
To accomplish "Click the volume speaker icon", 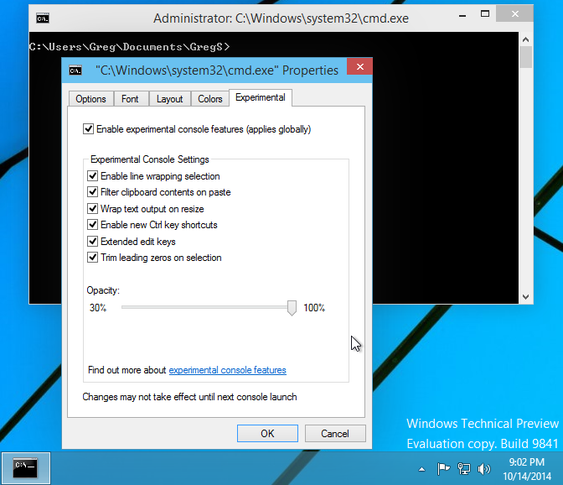I will pos(484,468).
